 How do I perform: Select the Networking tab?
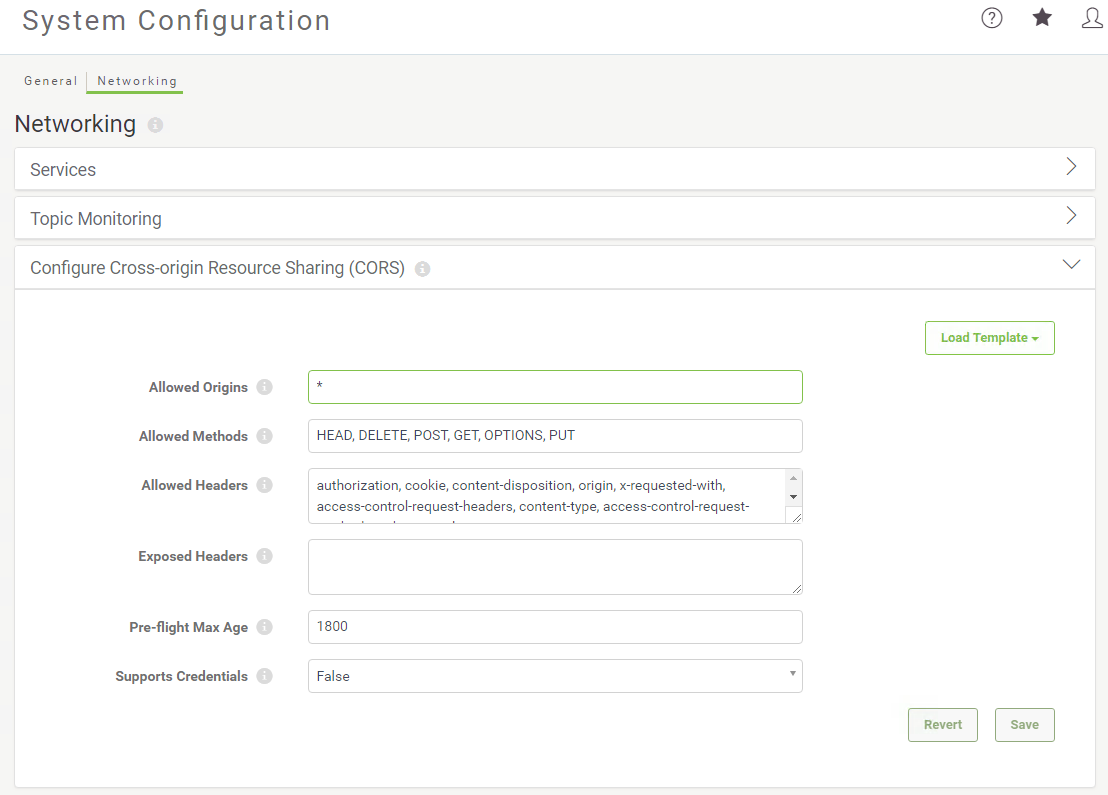[137, 81]
